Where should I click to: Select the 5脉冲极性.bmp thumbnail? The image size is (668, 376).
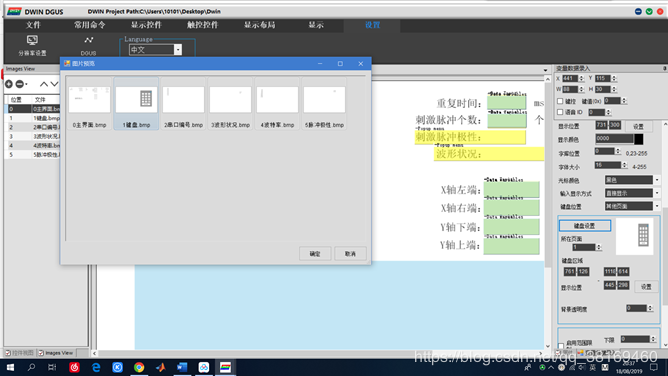(324, 104)
